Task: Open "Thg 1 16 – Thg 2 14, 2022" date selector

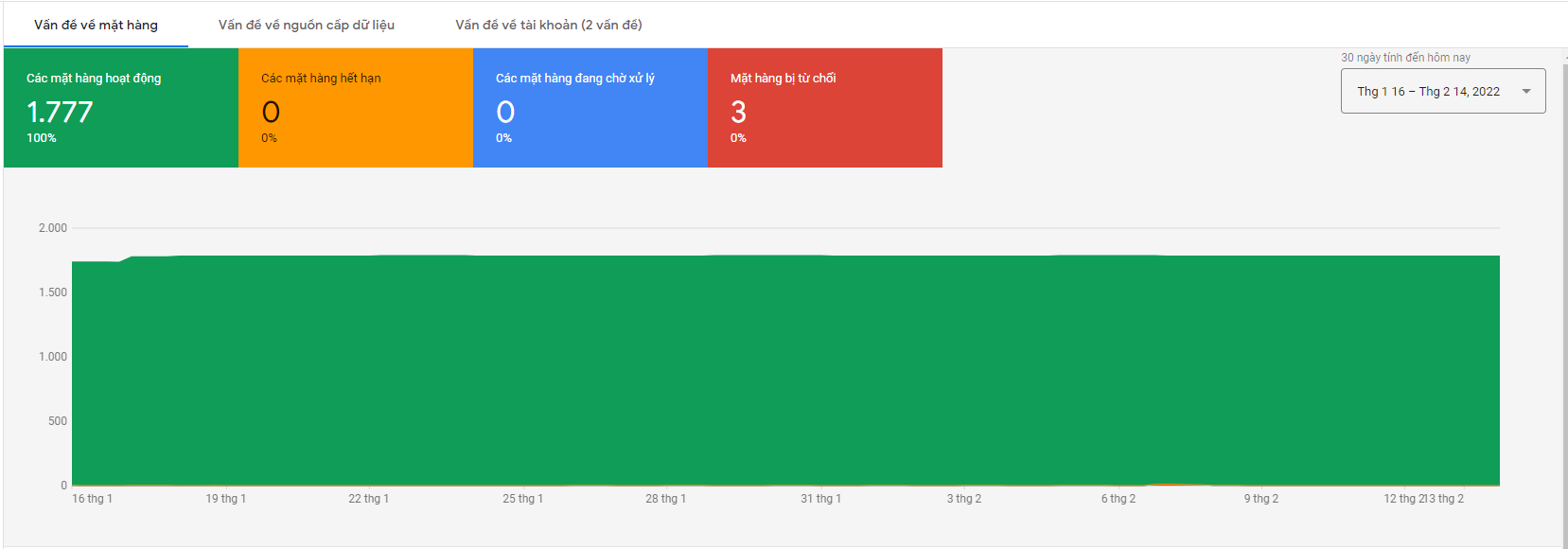Action: click(1428, 92)
